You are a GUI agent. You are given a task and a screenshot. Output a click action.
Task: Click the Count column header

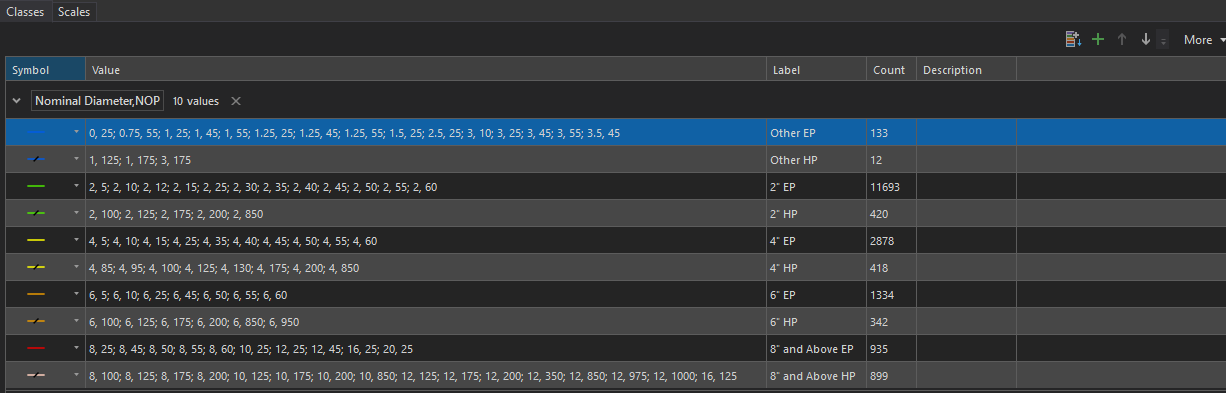tap(891, 70)
